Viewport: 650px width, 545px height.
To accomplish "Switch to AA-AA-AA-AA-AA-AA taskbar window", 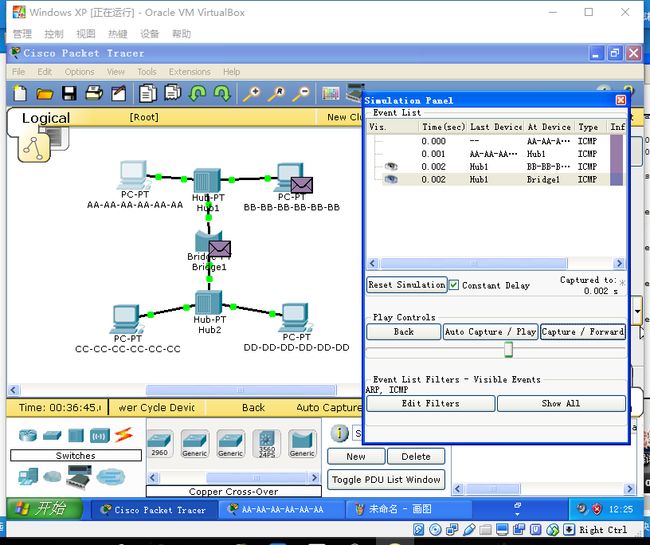I will pos(281,509).
